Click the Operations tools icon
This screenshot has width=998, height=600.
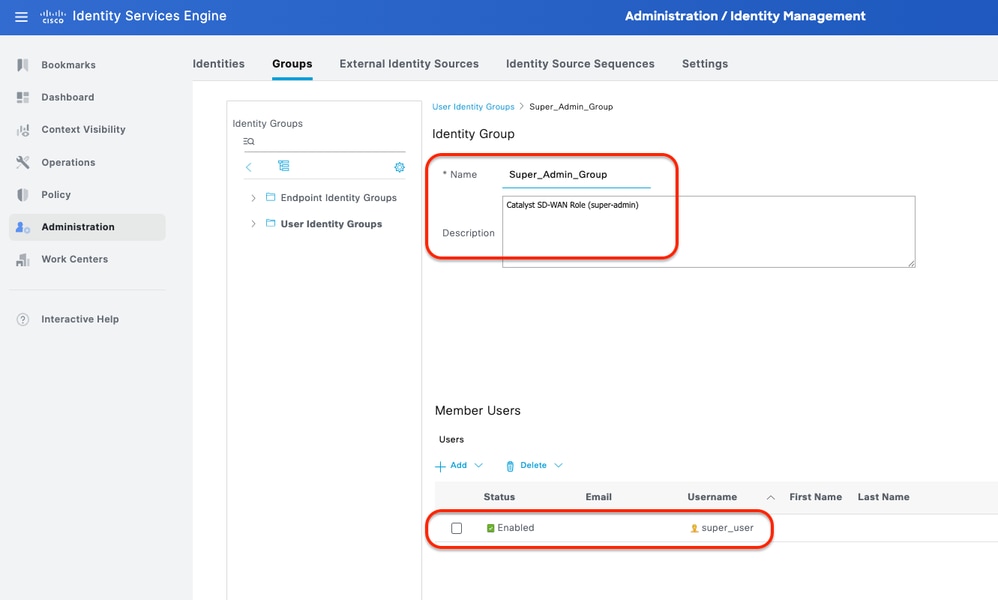point(23,162)
